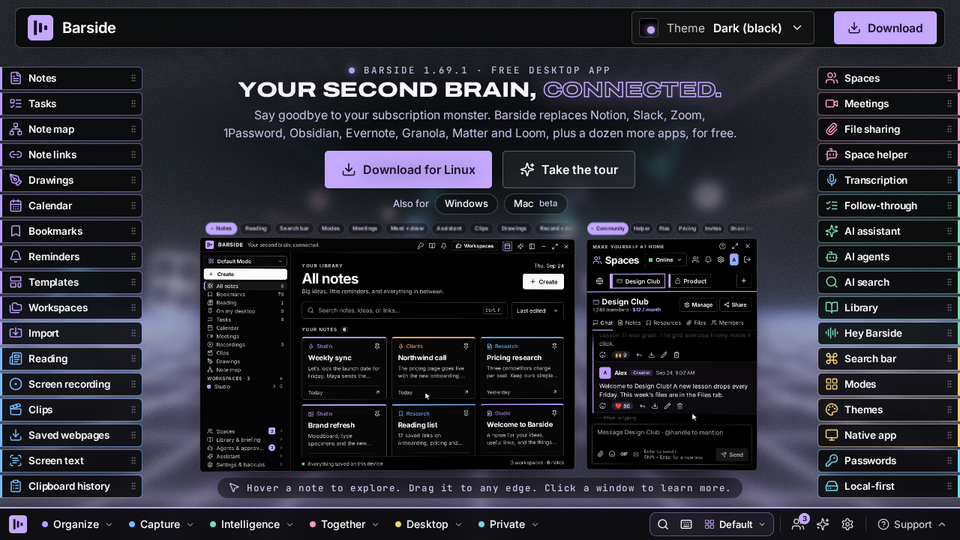Select Themes in the right sidebar
Viewport: 960px width, 540px height.
(888, 410)
